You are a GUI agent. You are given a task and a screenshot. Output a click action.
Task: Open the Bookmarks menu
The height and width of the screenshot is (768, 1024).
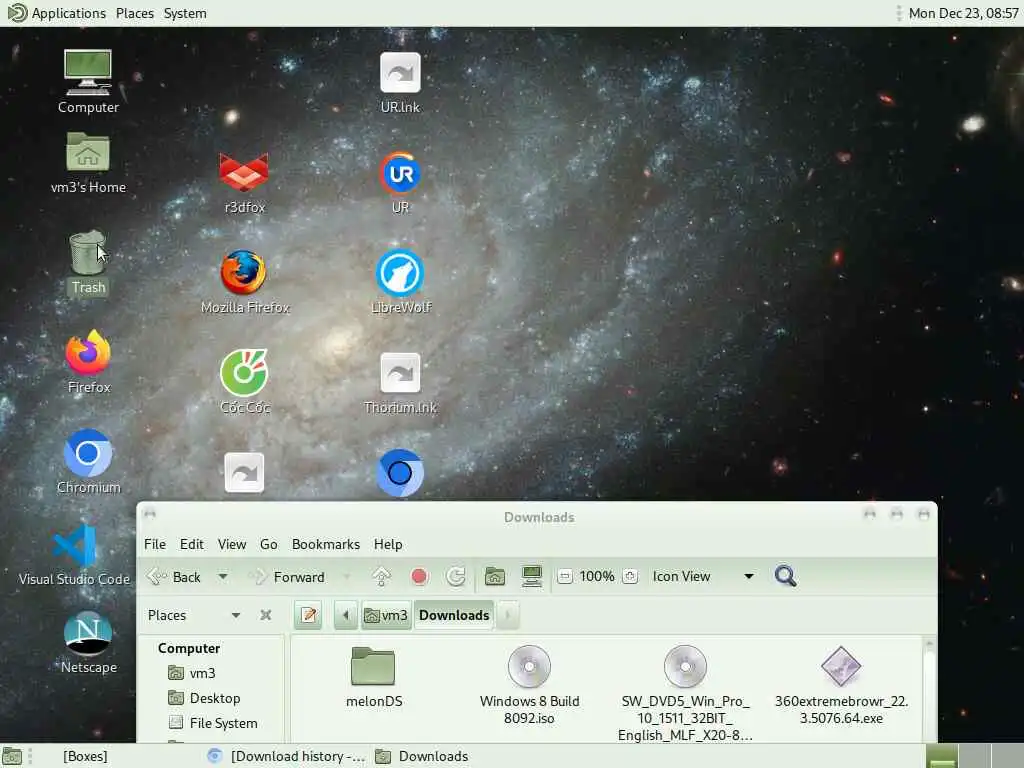tap(326, 544)
